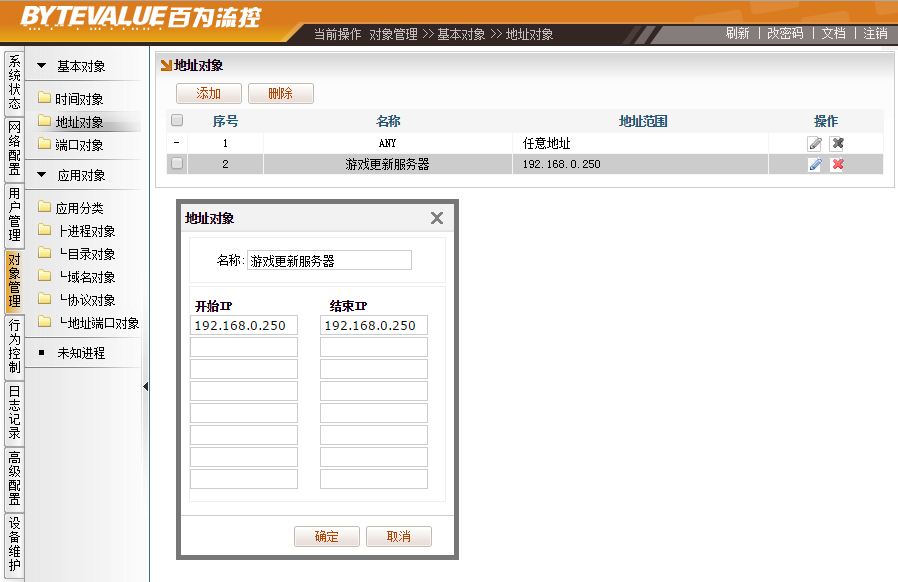Click the first 结束IP input field
898x582 pixels.
(x=374, y=325)
